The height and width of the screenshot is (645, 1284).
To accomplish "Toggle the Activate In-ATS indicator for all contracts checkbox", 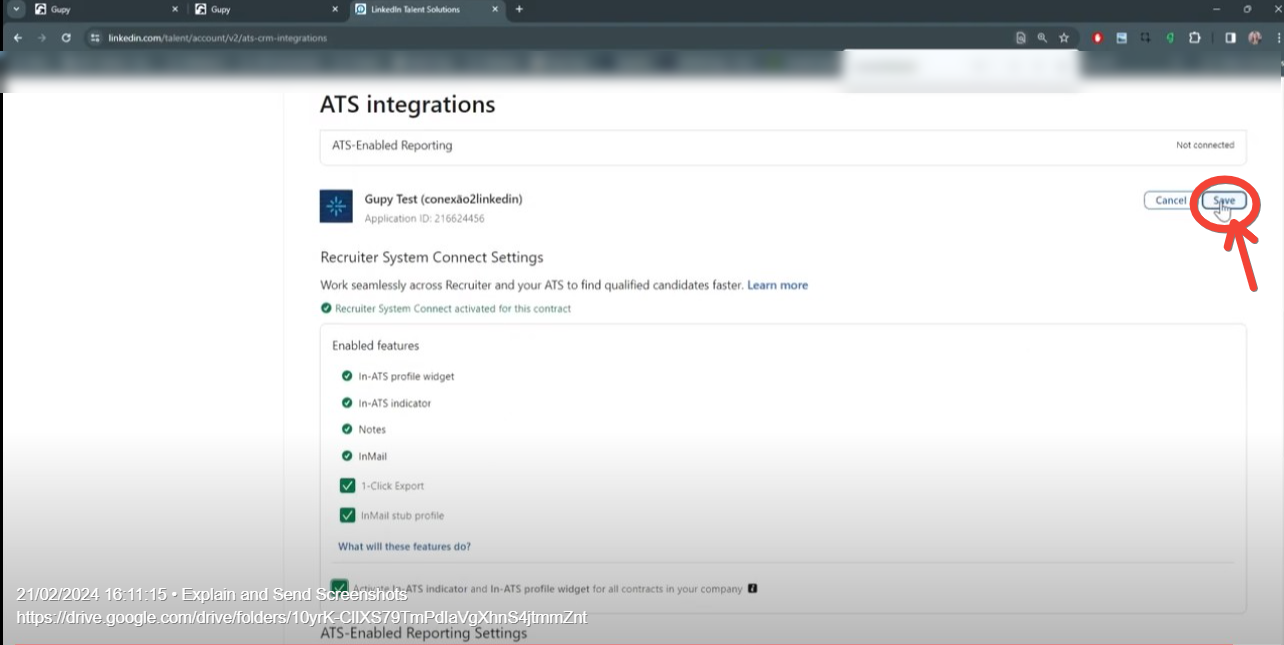I will pos(340,587).
